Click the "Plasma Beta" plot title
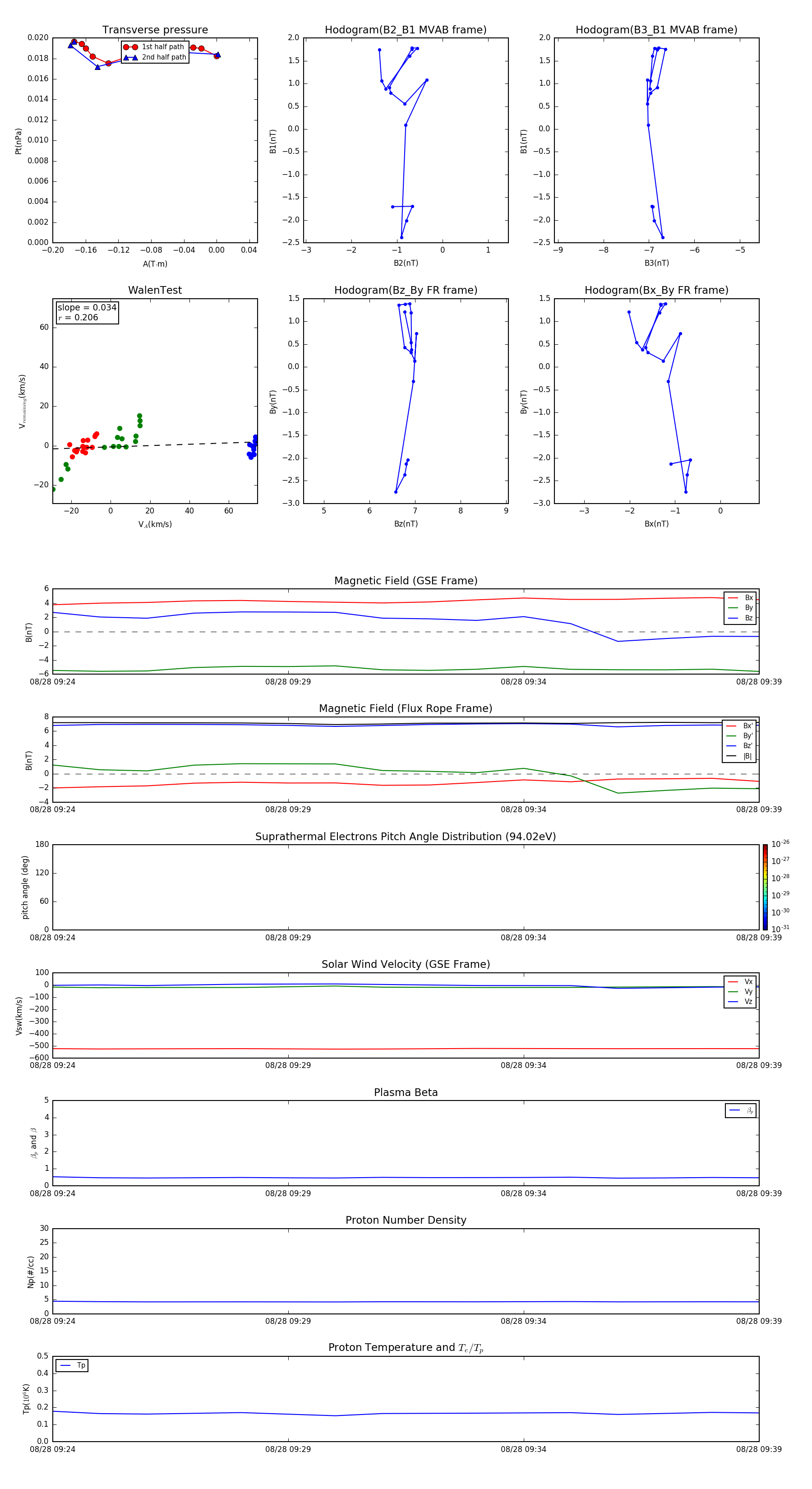Viewport: 812px width, 1489px height. click(406, 1092)
